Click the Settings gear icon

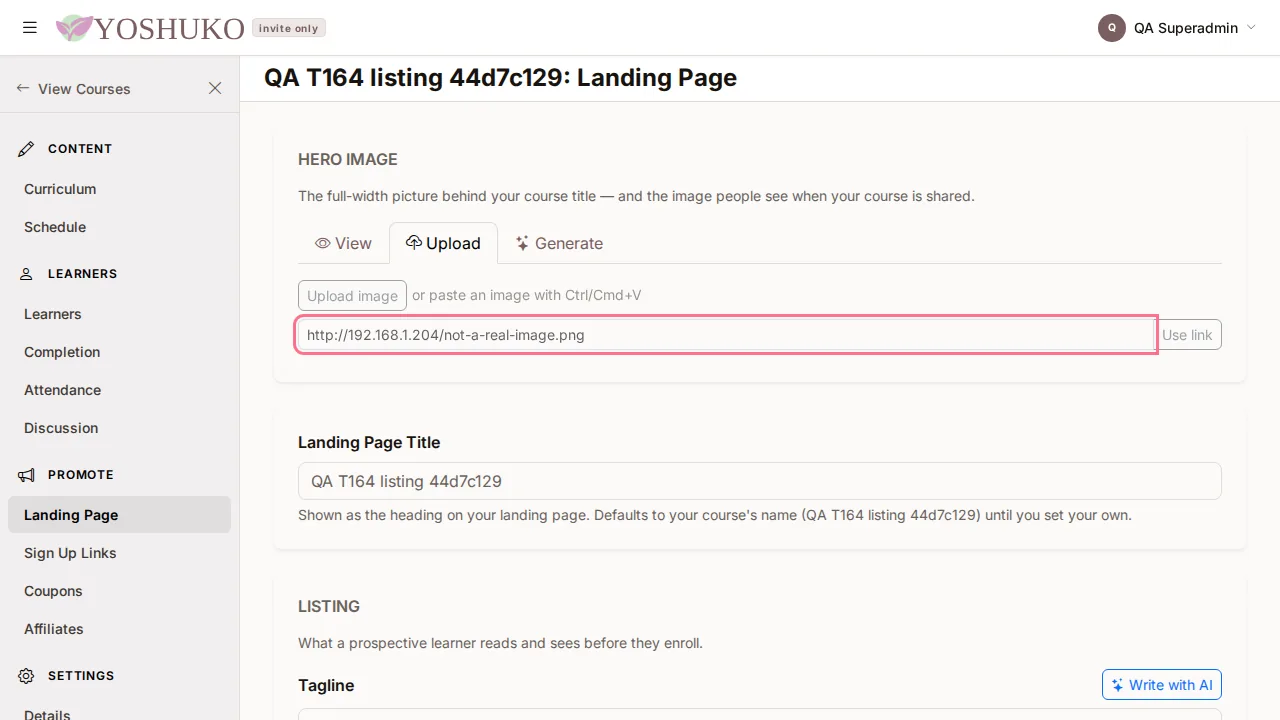pyautogui.click(x=27, y=676)
